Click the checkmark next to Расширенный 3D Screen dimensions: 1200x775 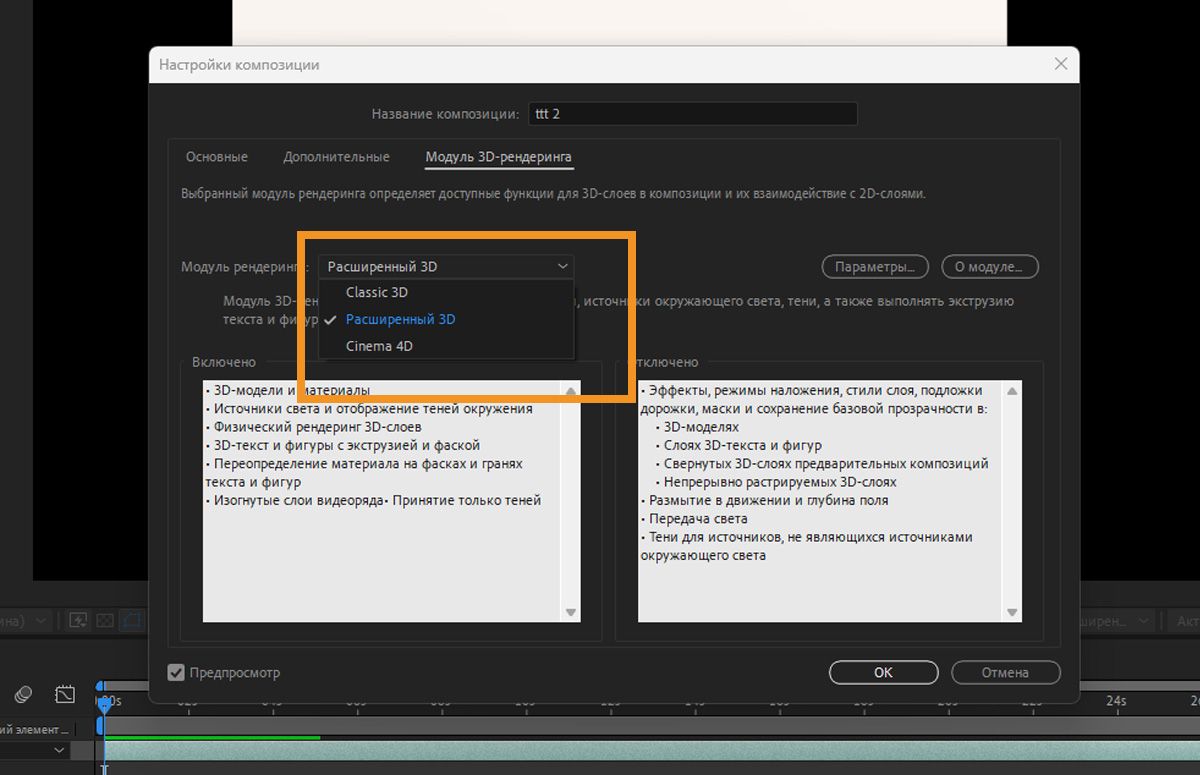[330, 319]
